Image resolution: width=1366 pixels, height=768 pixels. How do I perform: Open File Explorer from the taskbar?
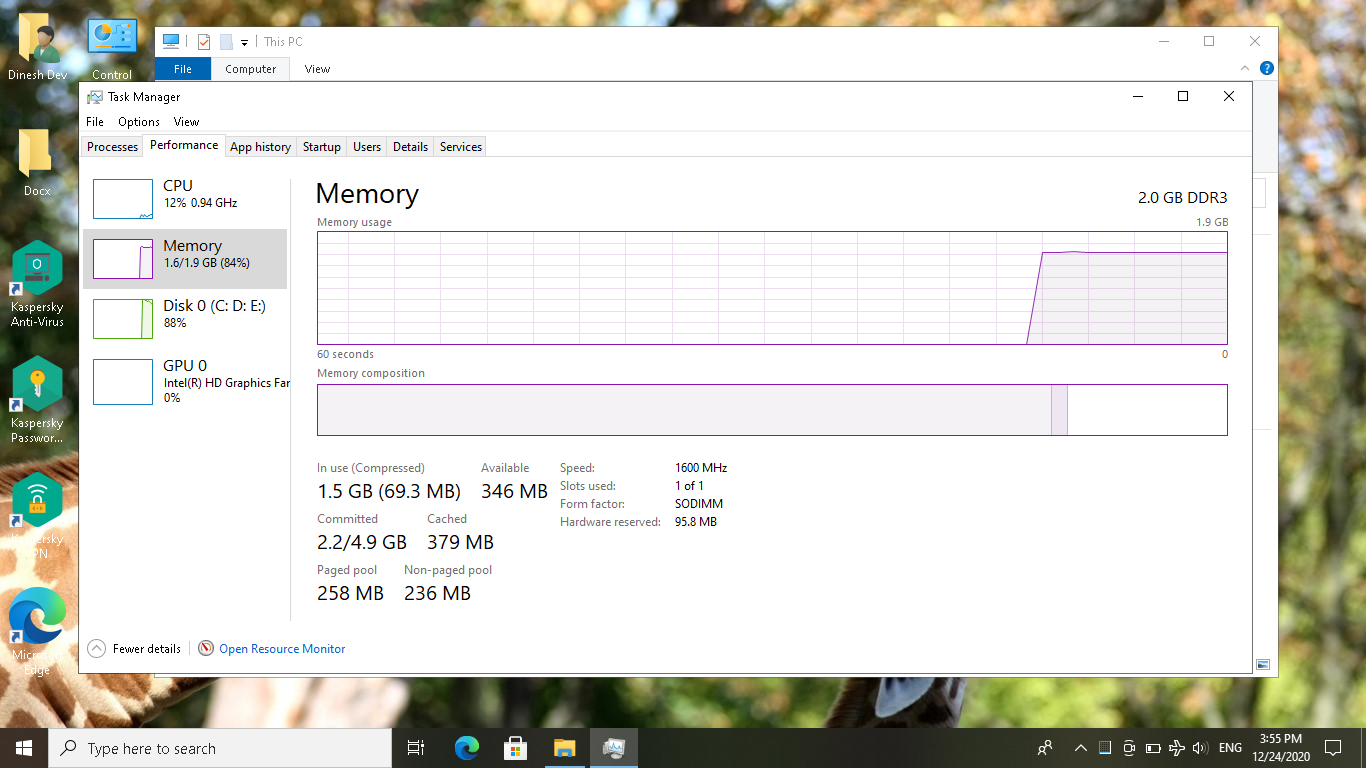pyautogui.click(x=564, y=748)
